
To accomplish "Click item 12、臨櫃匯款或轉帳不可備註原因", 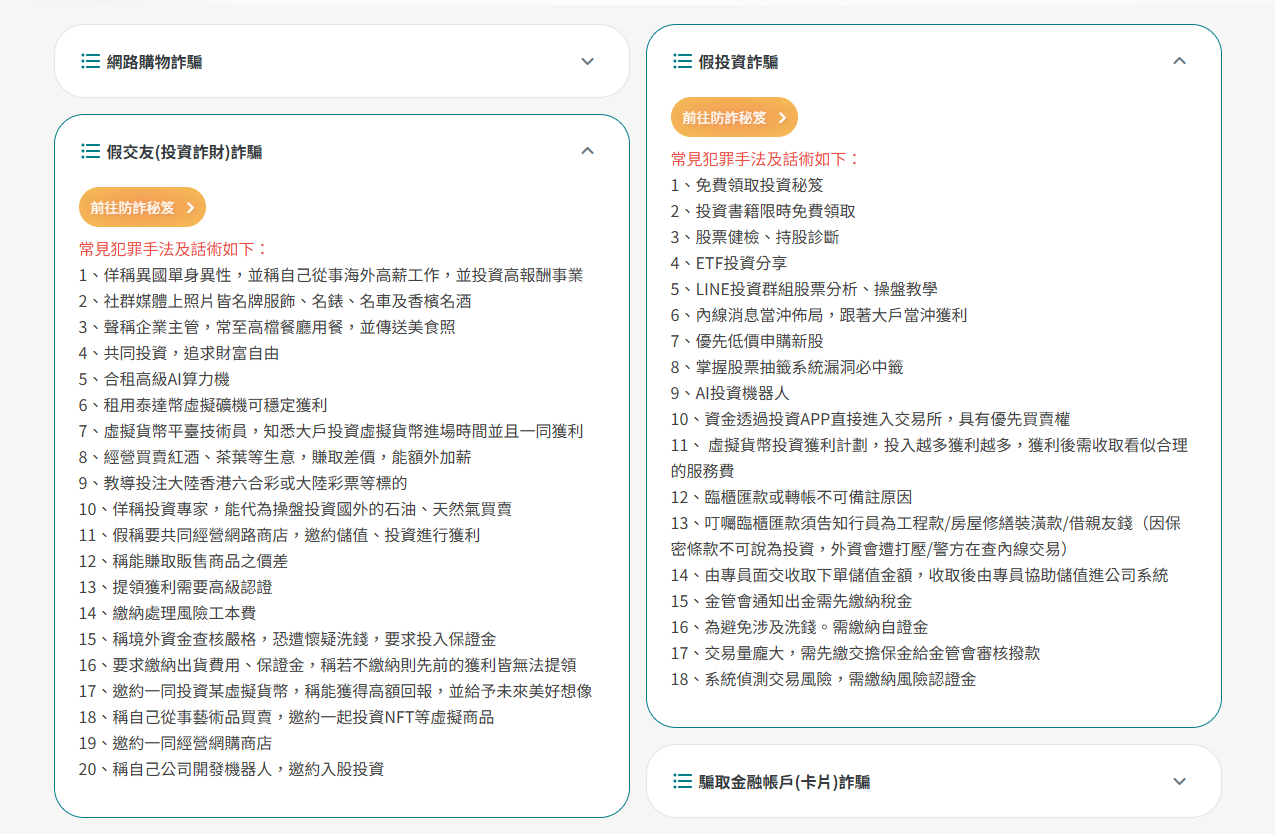I will pyautogui.click(x=791, y=497).
